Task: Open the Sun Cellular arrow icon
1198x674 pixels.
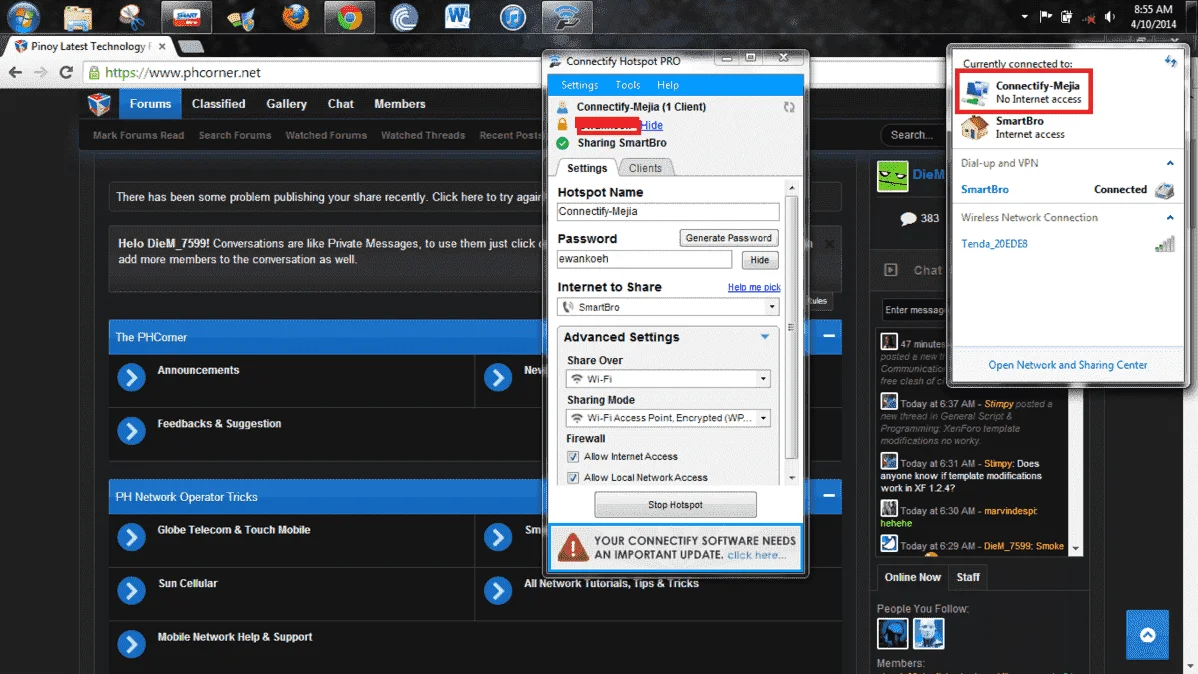Action: point(131,591)
